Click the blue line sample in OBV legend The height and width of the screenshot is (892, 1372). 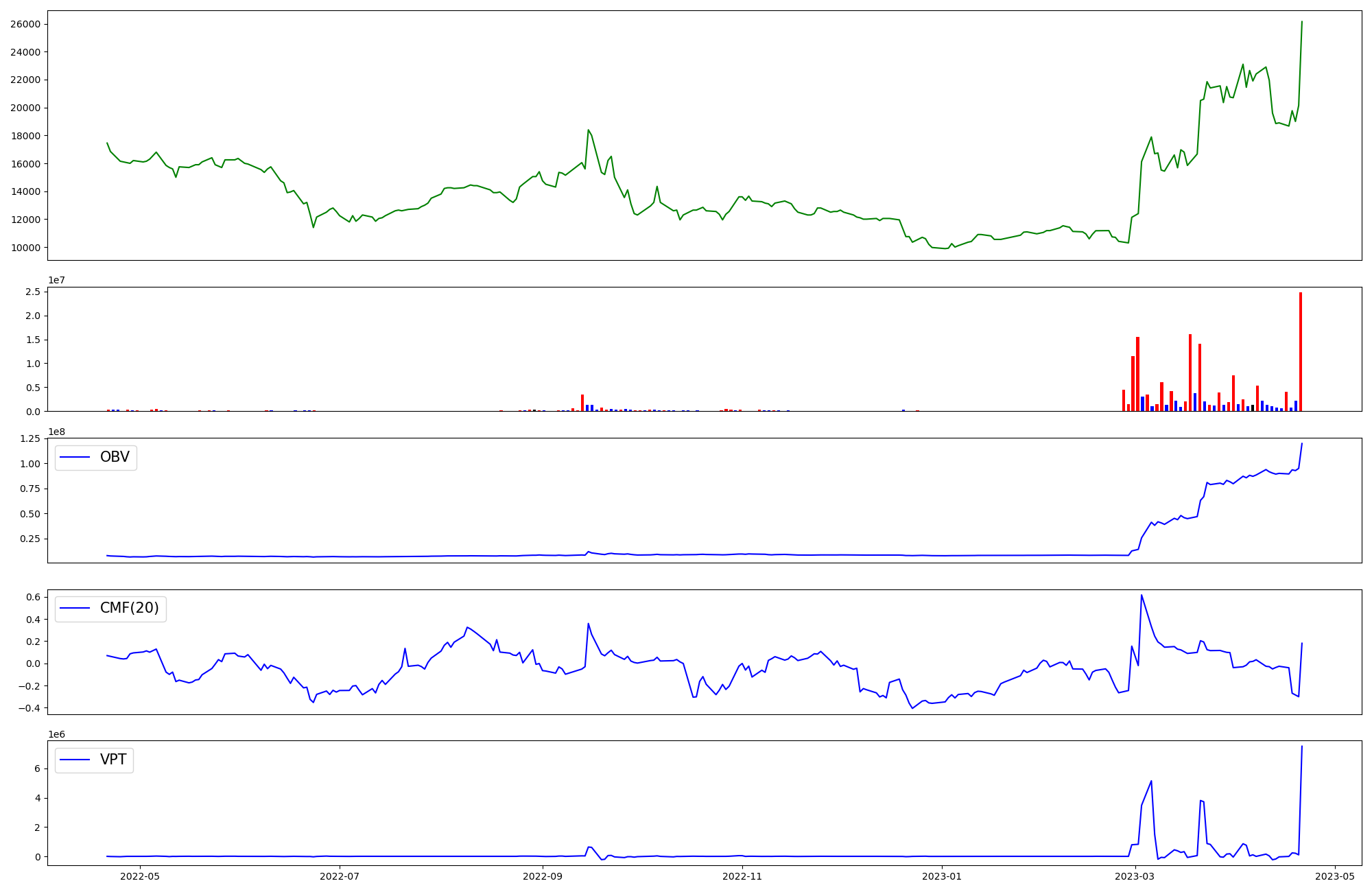[x=75, y=458]
